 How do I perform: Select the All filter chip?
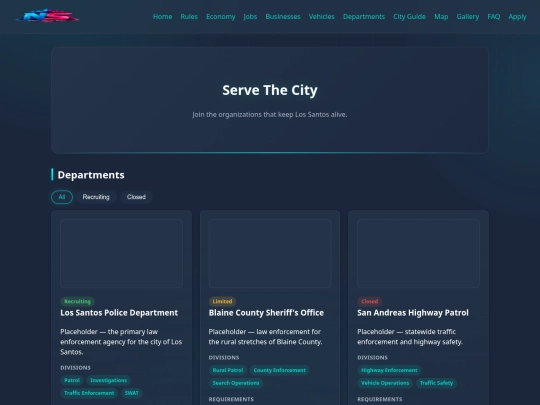tap(62, 197)
